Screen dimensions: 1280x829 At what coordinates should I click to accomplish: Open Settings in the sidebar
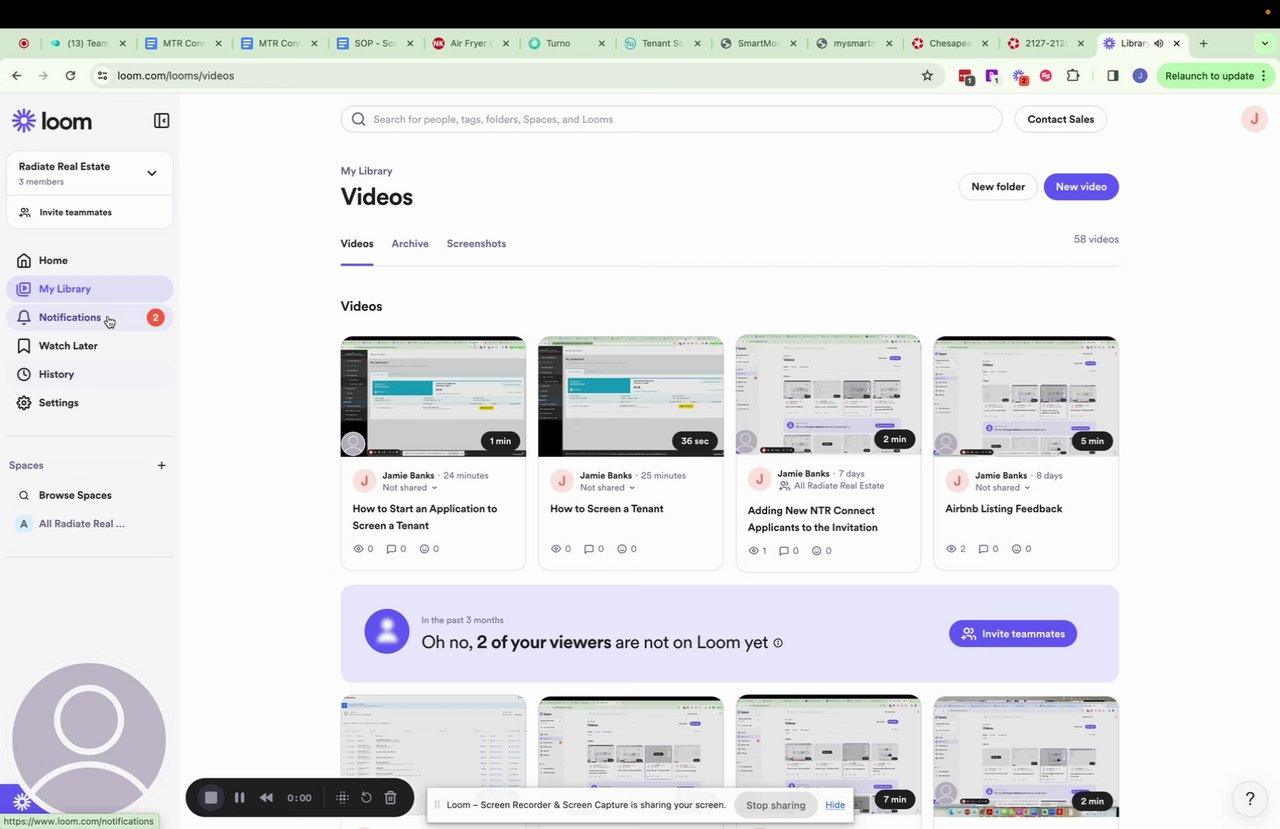click(90, 403)
